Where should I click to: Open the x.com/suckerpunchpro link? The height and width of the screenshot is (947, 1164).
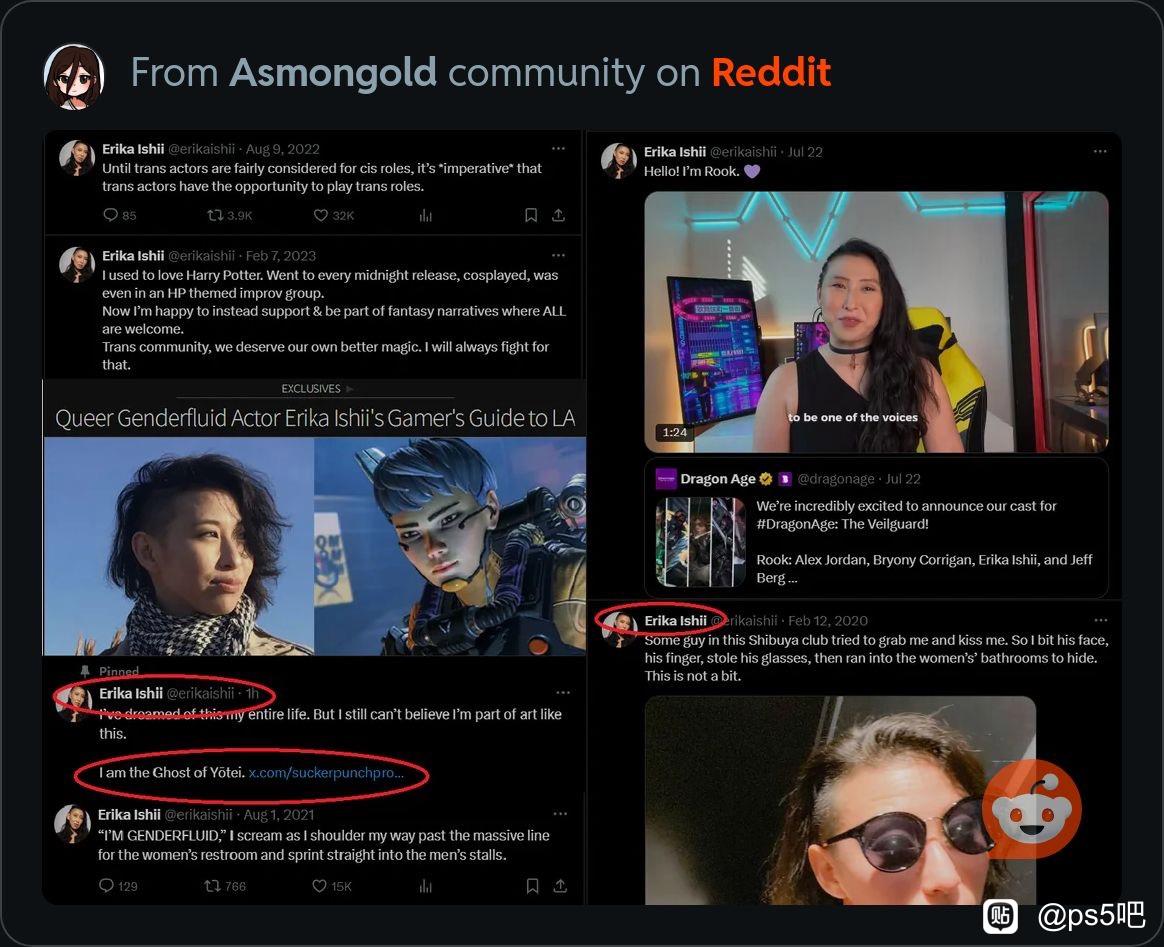coord(326,773)
